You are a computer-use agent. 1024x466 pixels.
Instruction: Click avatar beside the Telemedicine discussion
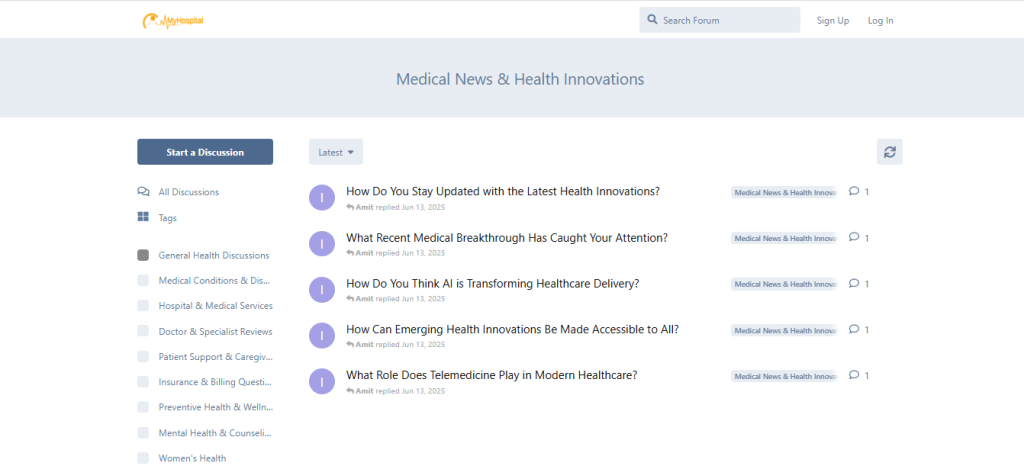(321, 381)
